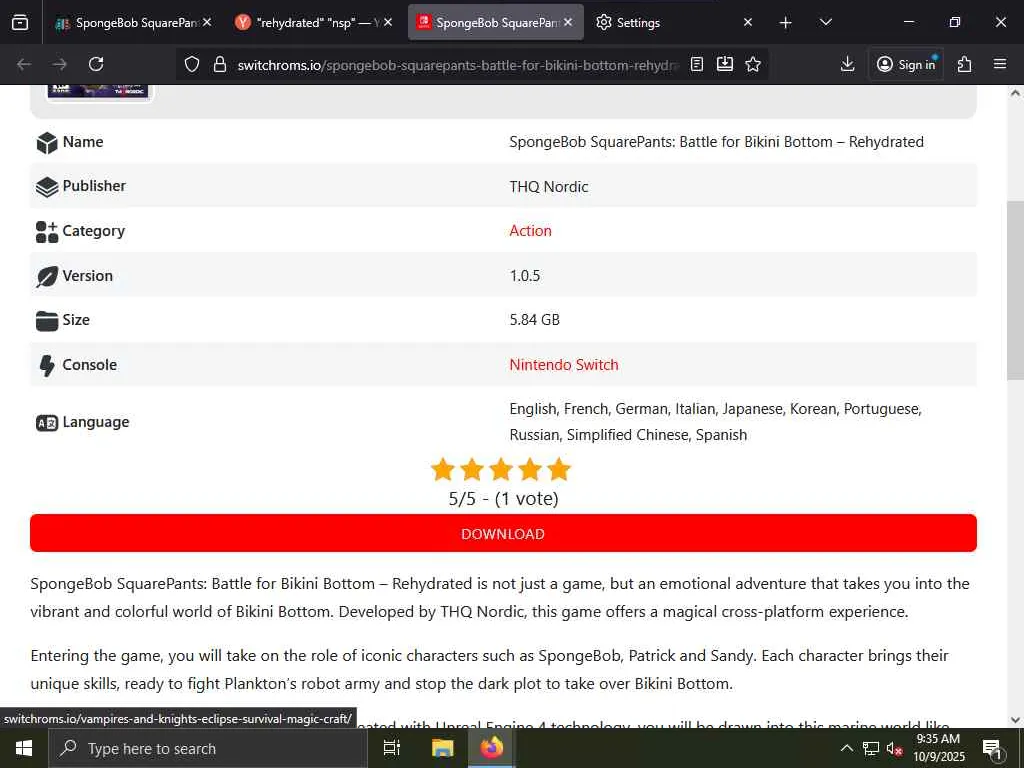Click the 5/5 - (1 vote) text
This screenshot has width=1024, height=768.
point(503,498)
